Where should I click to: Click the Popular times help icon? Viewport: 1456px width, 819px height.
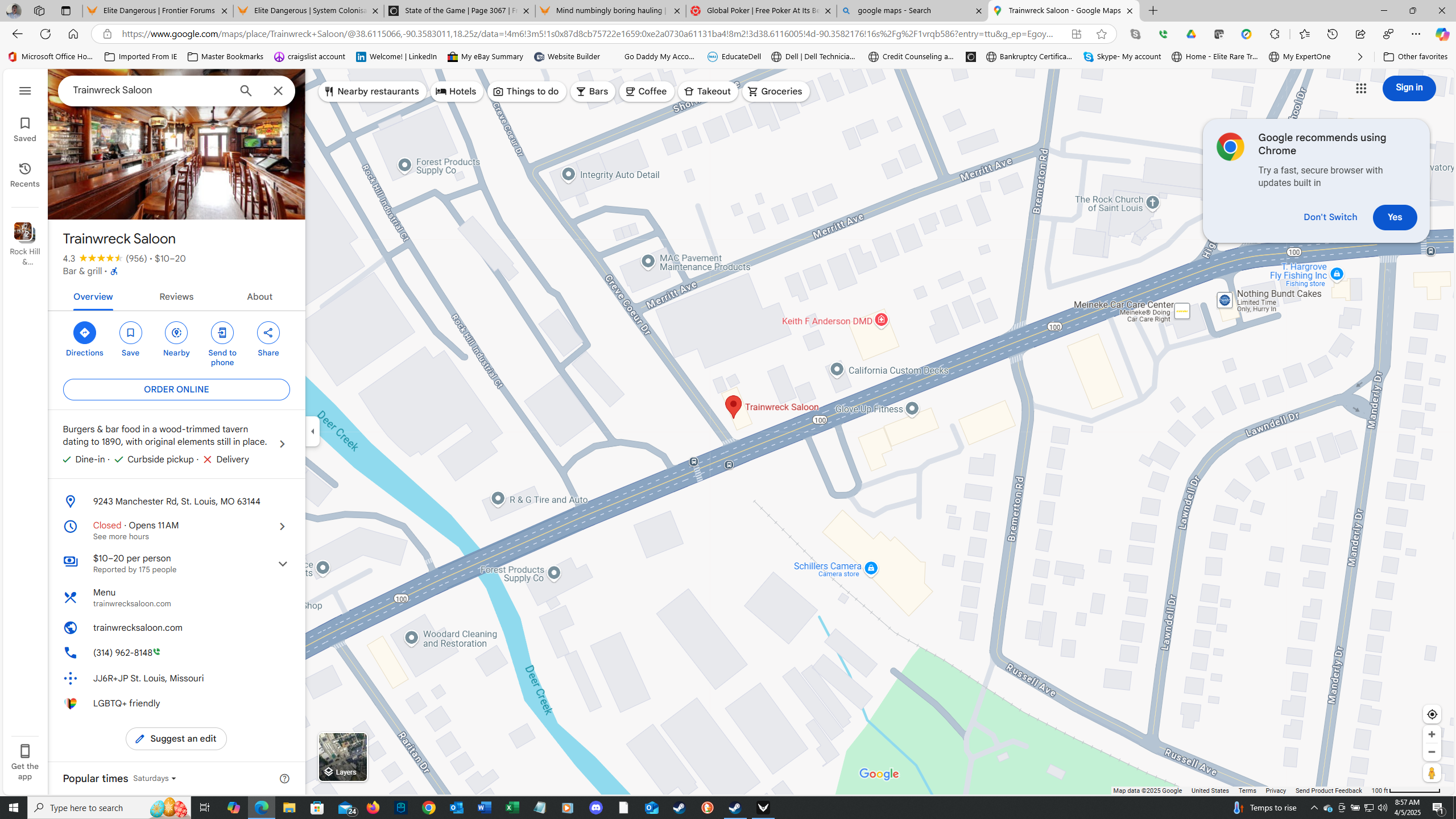pos(284,779)
